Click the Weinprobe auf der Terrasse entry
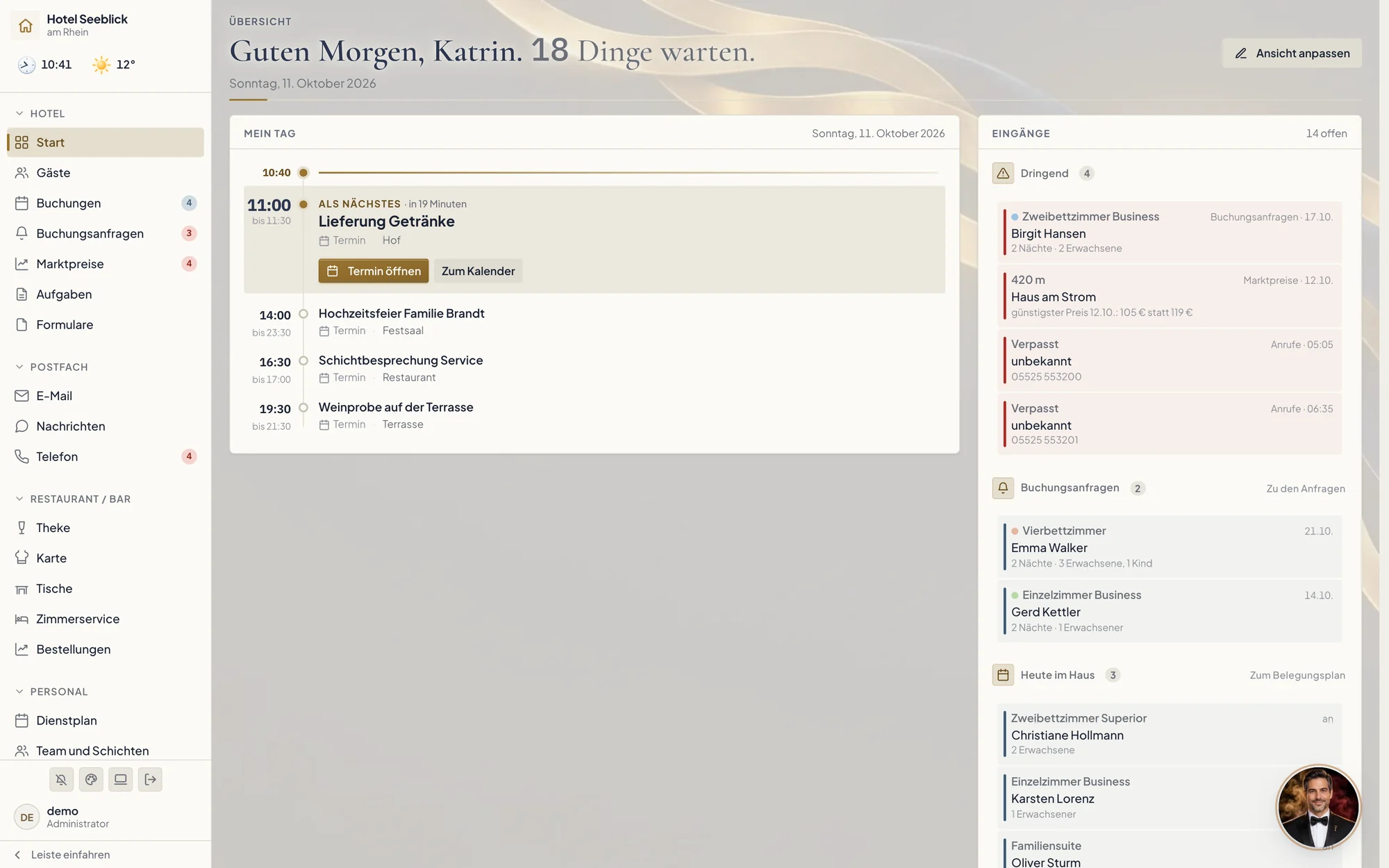 396,408
